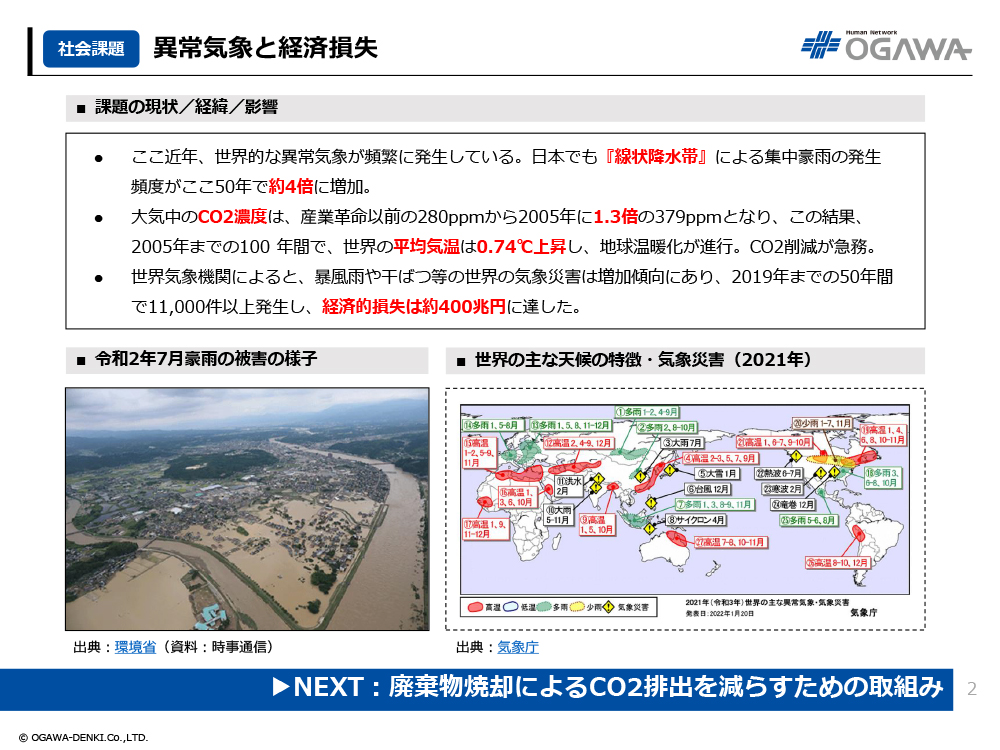
Task: Click the ⑧サイクロン 4月 map label
Action: (x=696, y=521)
